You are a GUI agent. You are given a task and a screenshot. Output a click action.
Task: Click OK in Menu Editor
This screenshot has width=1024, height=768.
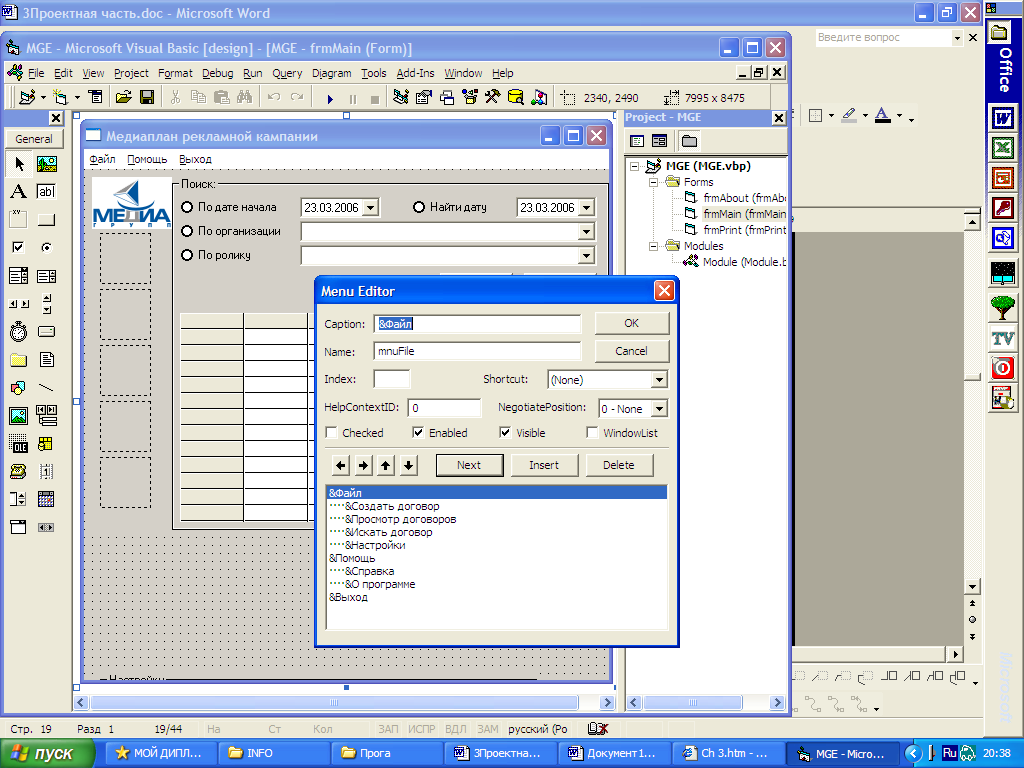(x=632, y=323)
